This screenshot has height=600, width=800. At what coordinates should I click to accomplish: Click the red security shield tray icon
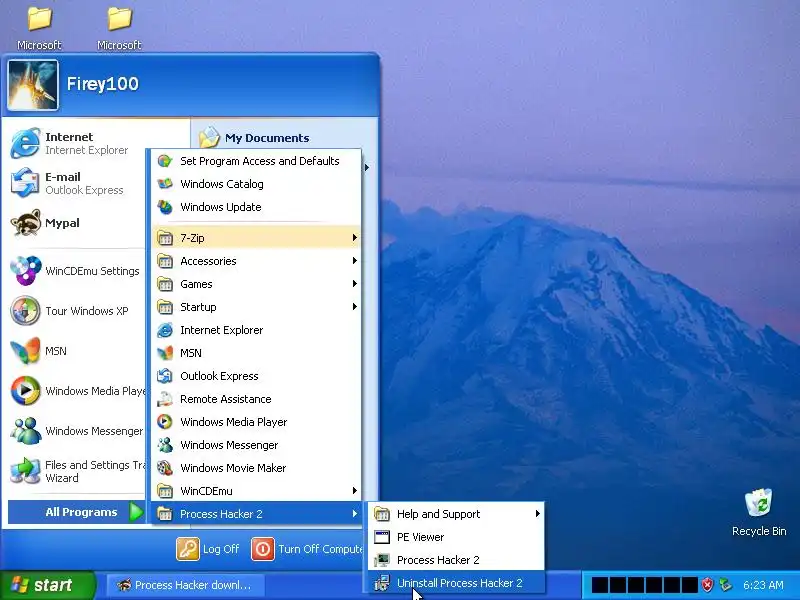707,585
